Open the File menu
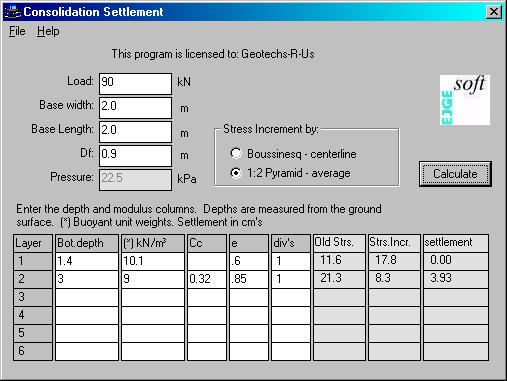The width and height of the screenshot is (507, 381). [x=17, y=31]
